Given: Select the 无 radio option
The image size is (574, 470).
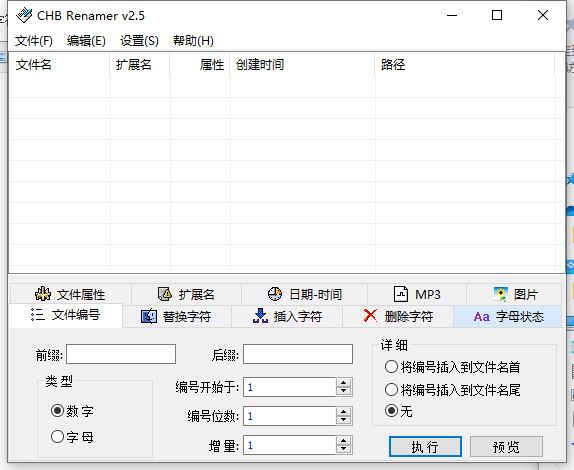Looking at the screenshot, I should click(391, 411).
